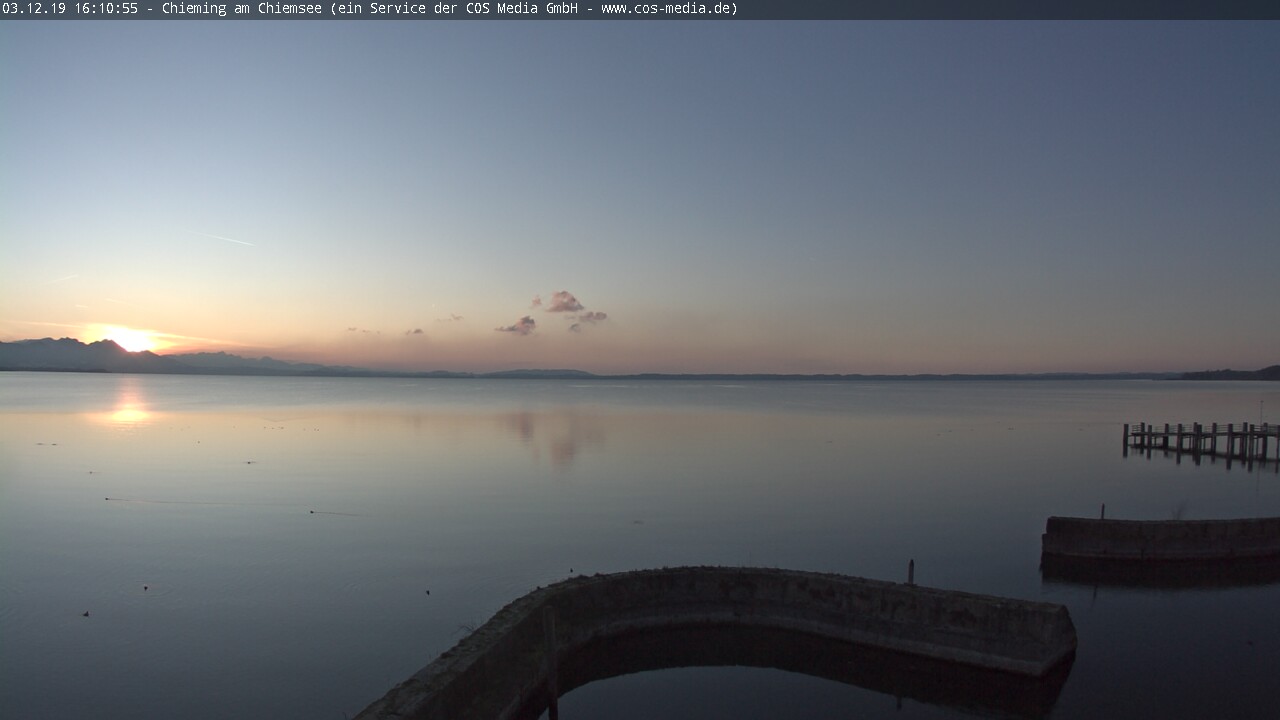Click the timestamp 03.12.19 16:10:55
The width and height of the screenshot is (1280, 720).
pyautogui.click(x=70, y=9)
